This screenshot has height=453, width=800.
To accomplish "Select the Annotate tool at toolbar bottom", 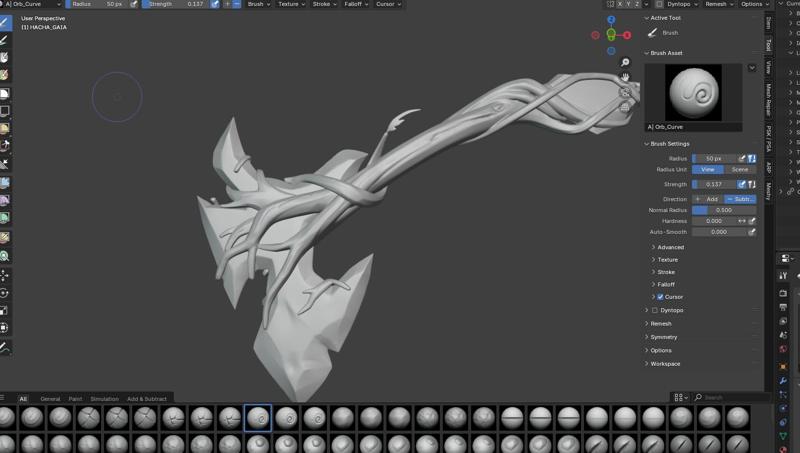I will point(5,348).
